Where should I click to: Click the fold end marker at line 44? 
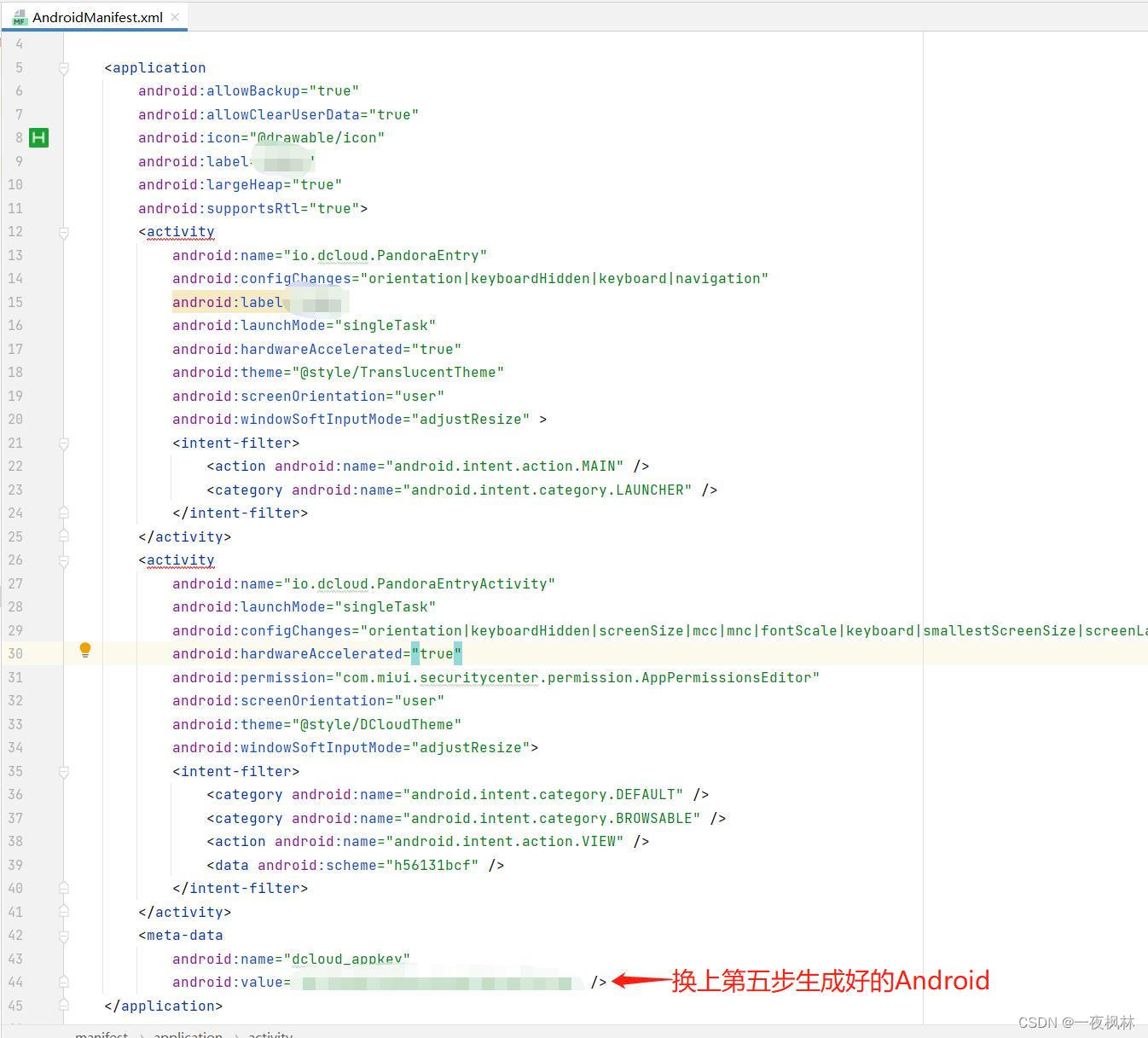[x=64, y=982]
